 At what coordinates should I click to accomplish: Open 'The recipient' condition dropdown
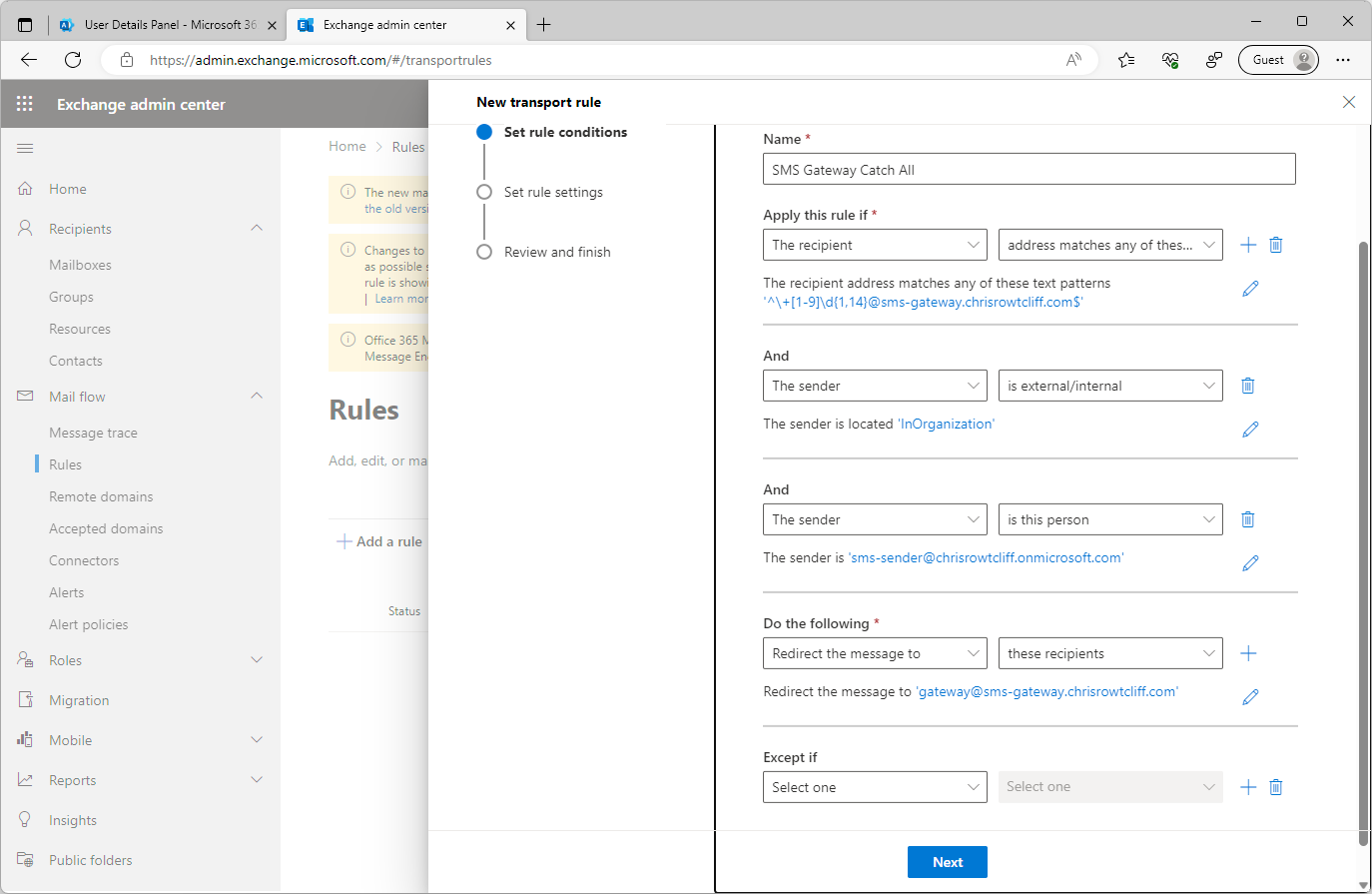875,244
